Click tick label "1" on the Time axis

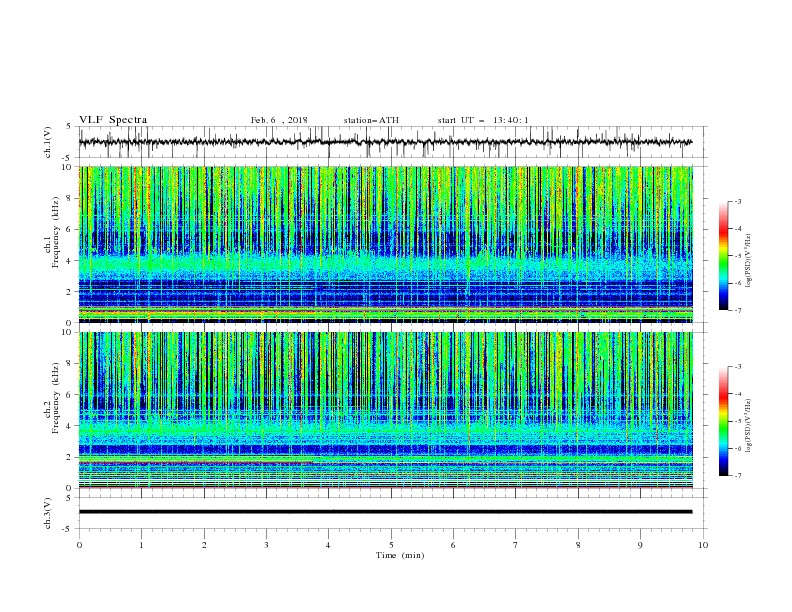click(x=141, y=545)
